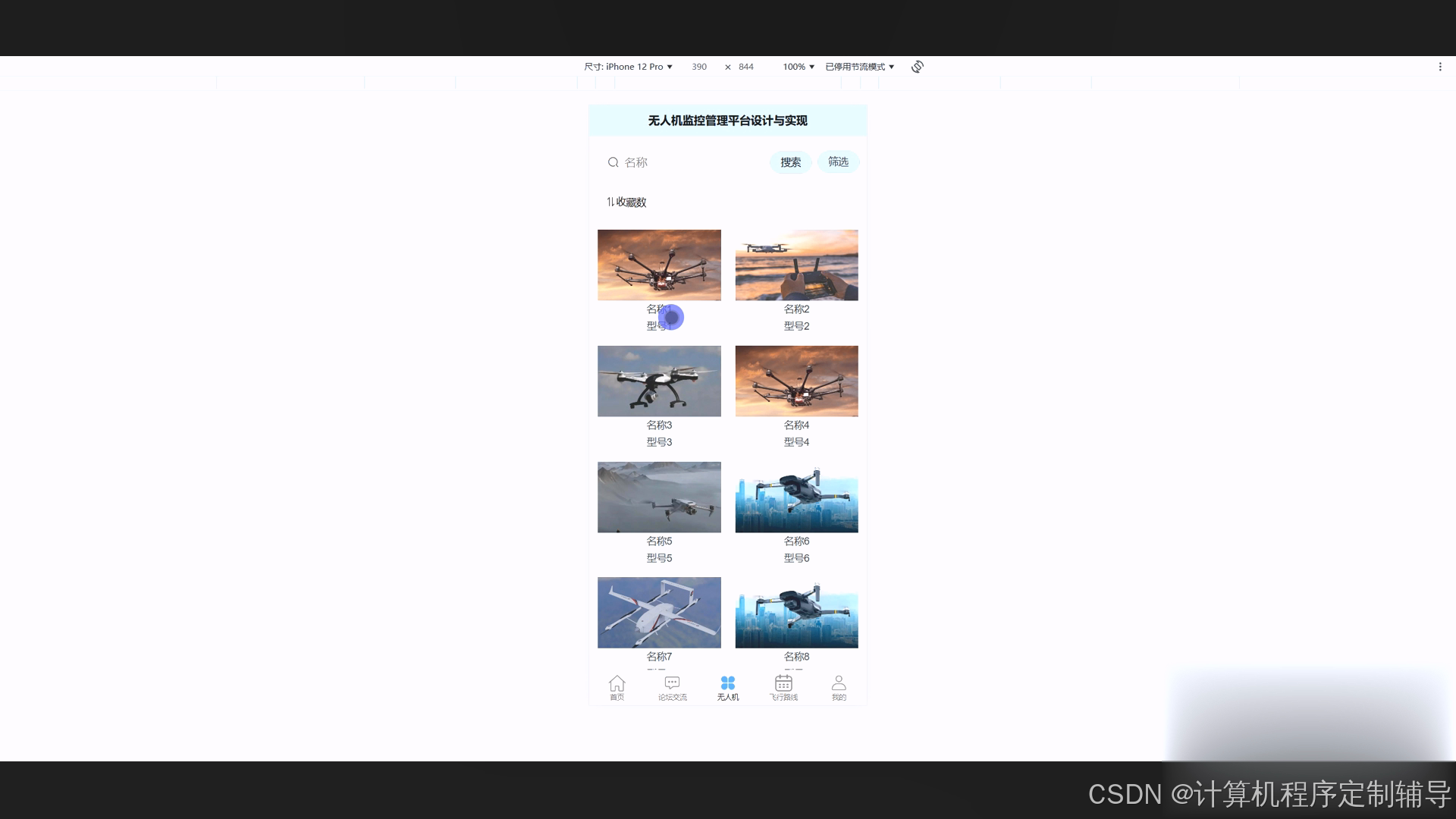Open the three-dot devtools menu
The height and width of the screenshot is (819, 1456).
click(x=1440, y=67)
